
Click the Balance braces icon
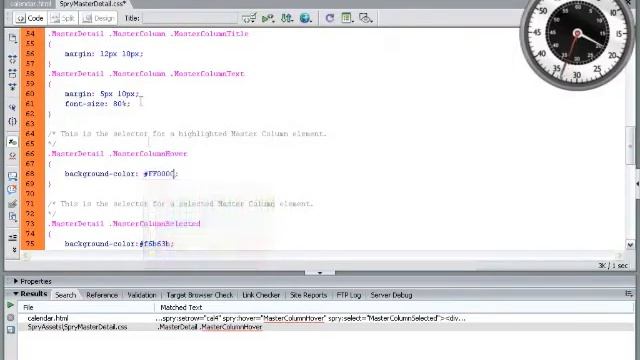point(12,121)
